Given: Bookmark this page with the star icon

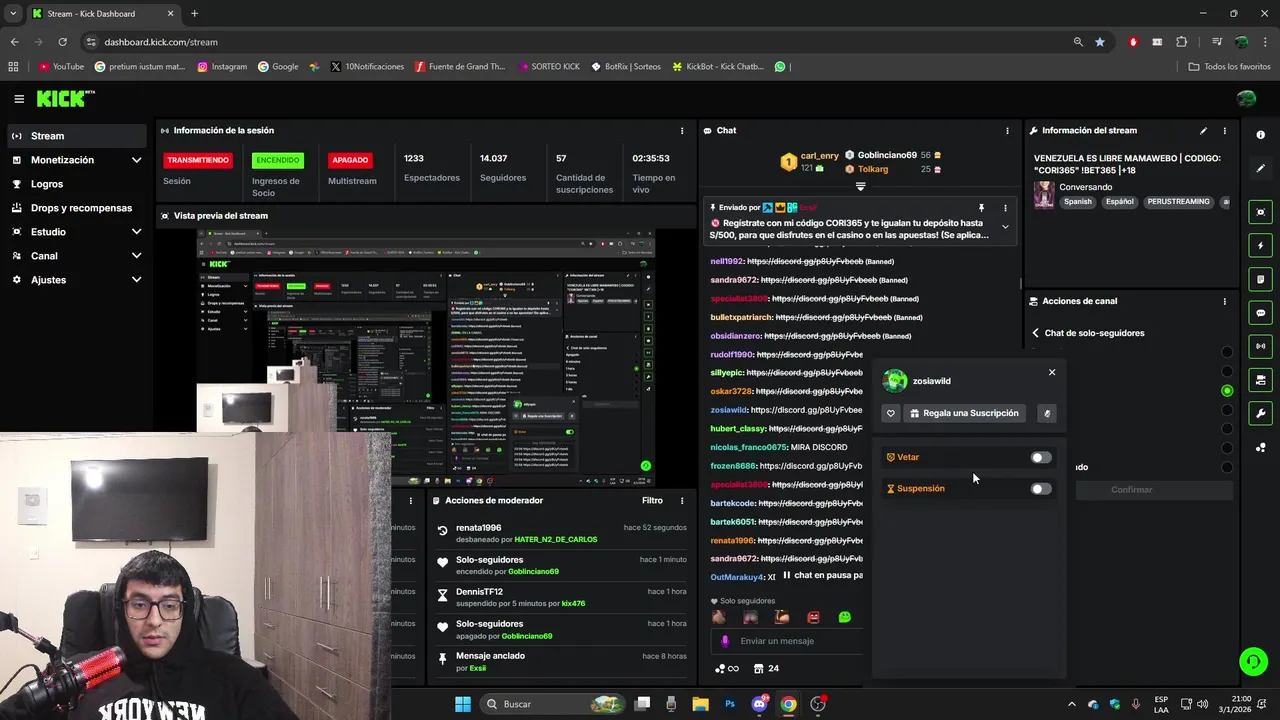Looking at the screenshot, I should click(x=1100, y=42).
